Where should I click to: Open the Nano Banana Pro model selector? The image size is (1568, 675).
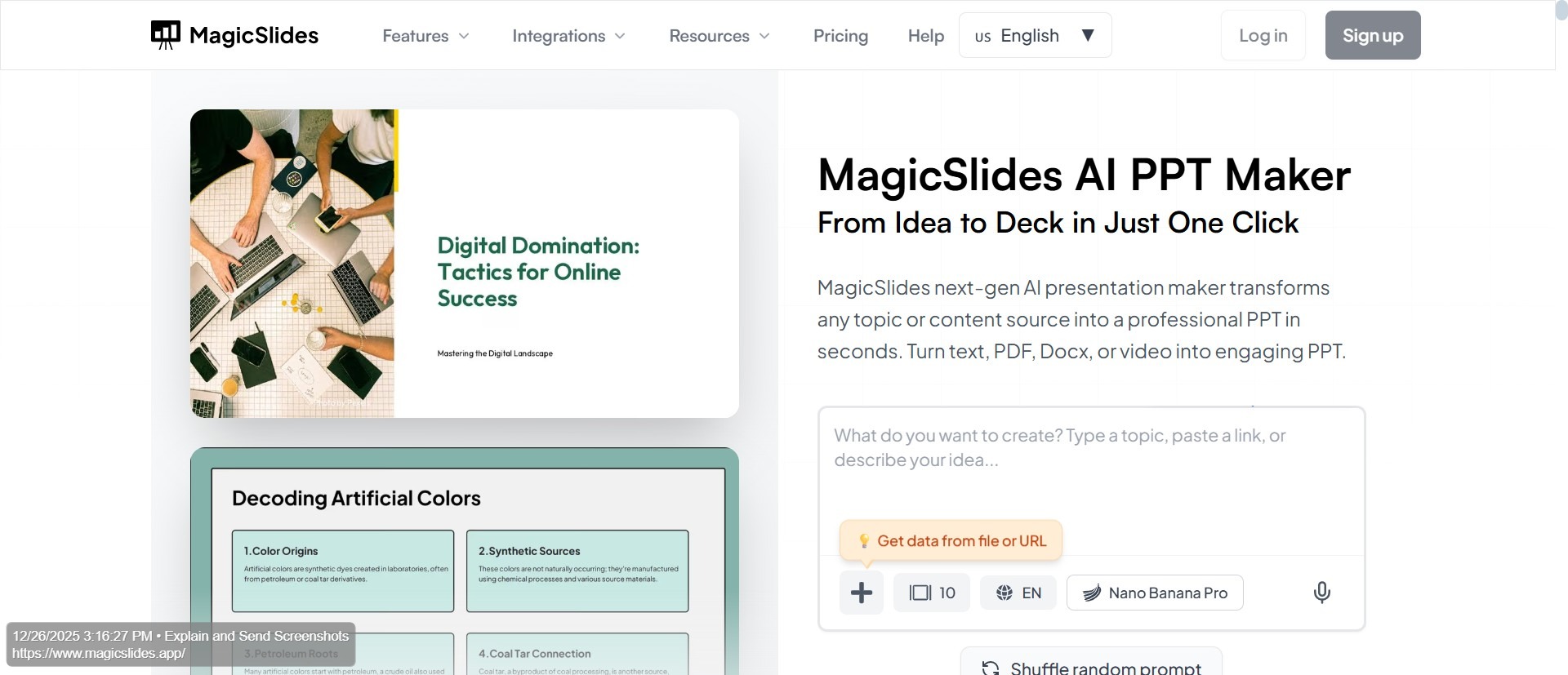pos(1155,593)
